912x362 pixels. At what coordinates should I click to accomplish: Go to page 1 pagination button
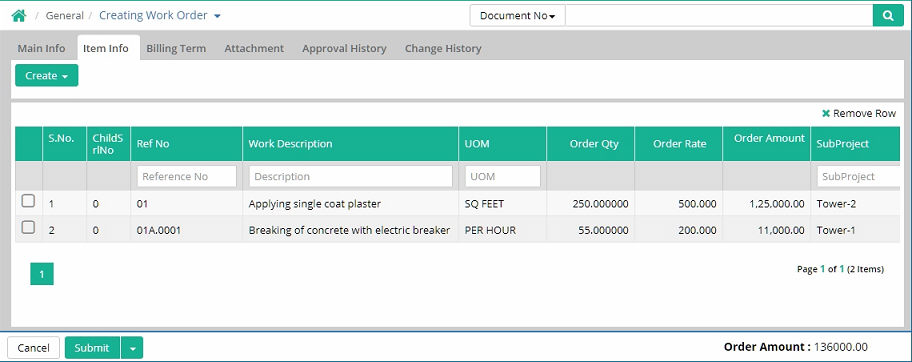[x=42, y=274]
